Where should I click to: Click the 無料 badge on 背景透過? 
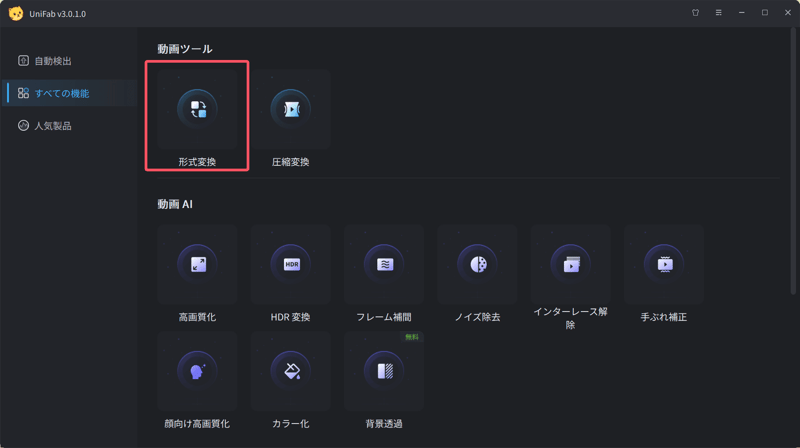click(411, 338)
